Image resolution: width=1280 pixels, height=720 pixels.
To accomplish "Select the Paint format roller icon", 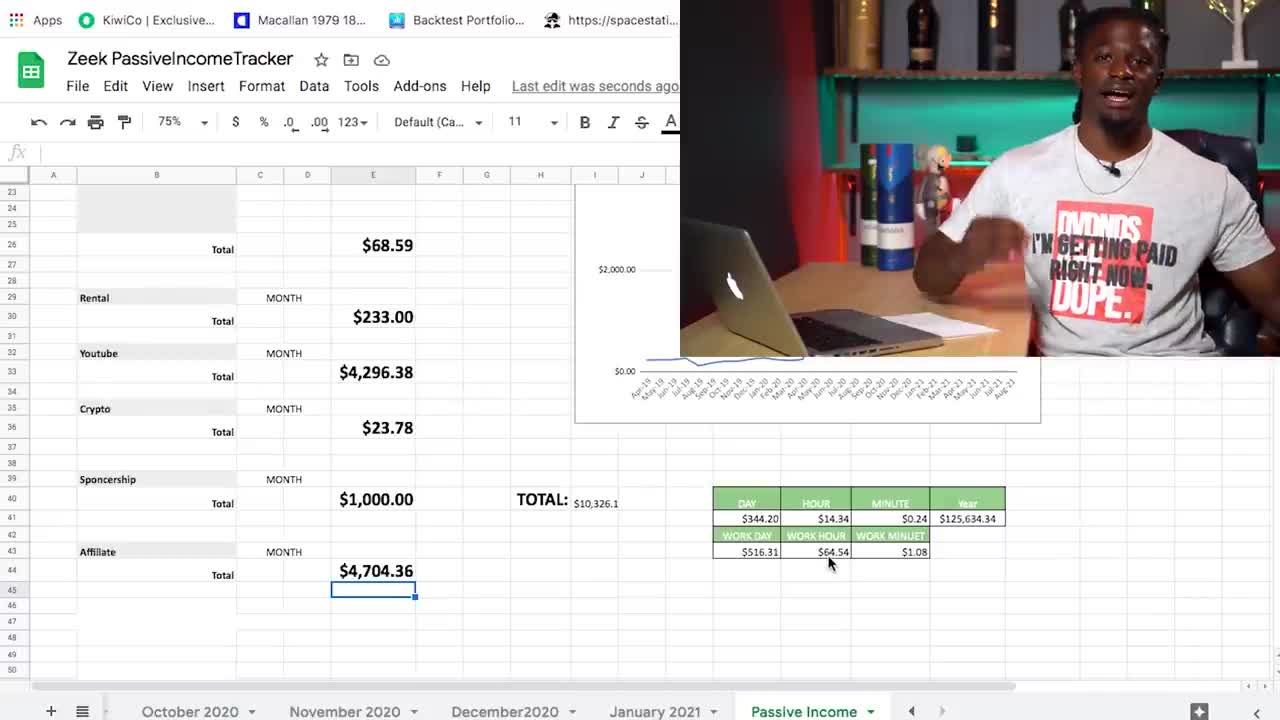I will pos(124,122).
